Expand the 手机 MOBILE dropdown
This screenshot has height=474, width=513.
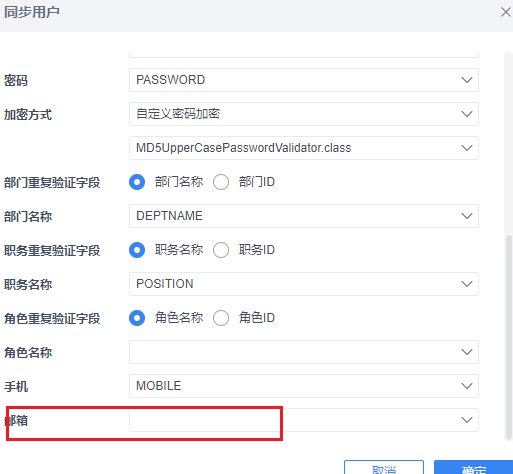pyautogui.click(x=304, y=386)
